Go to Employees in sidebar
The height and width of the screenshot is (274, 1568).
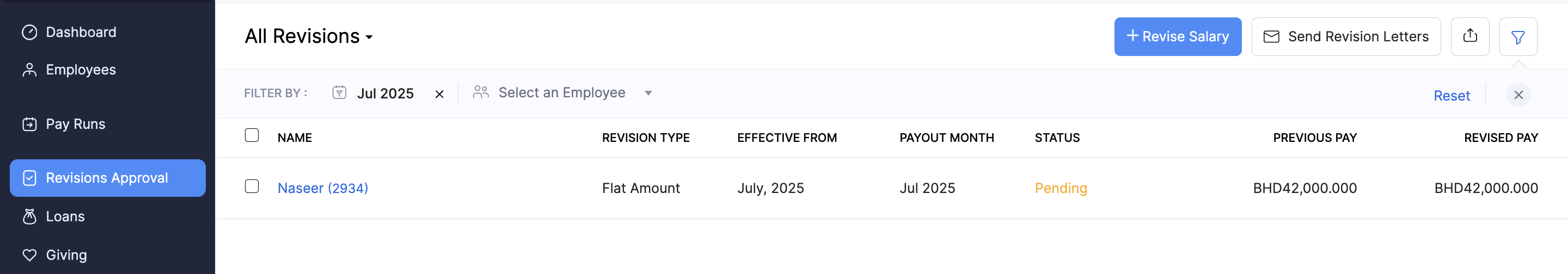click(x=81, y=70)
